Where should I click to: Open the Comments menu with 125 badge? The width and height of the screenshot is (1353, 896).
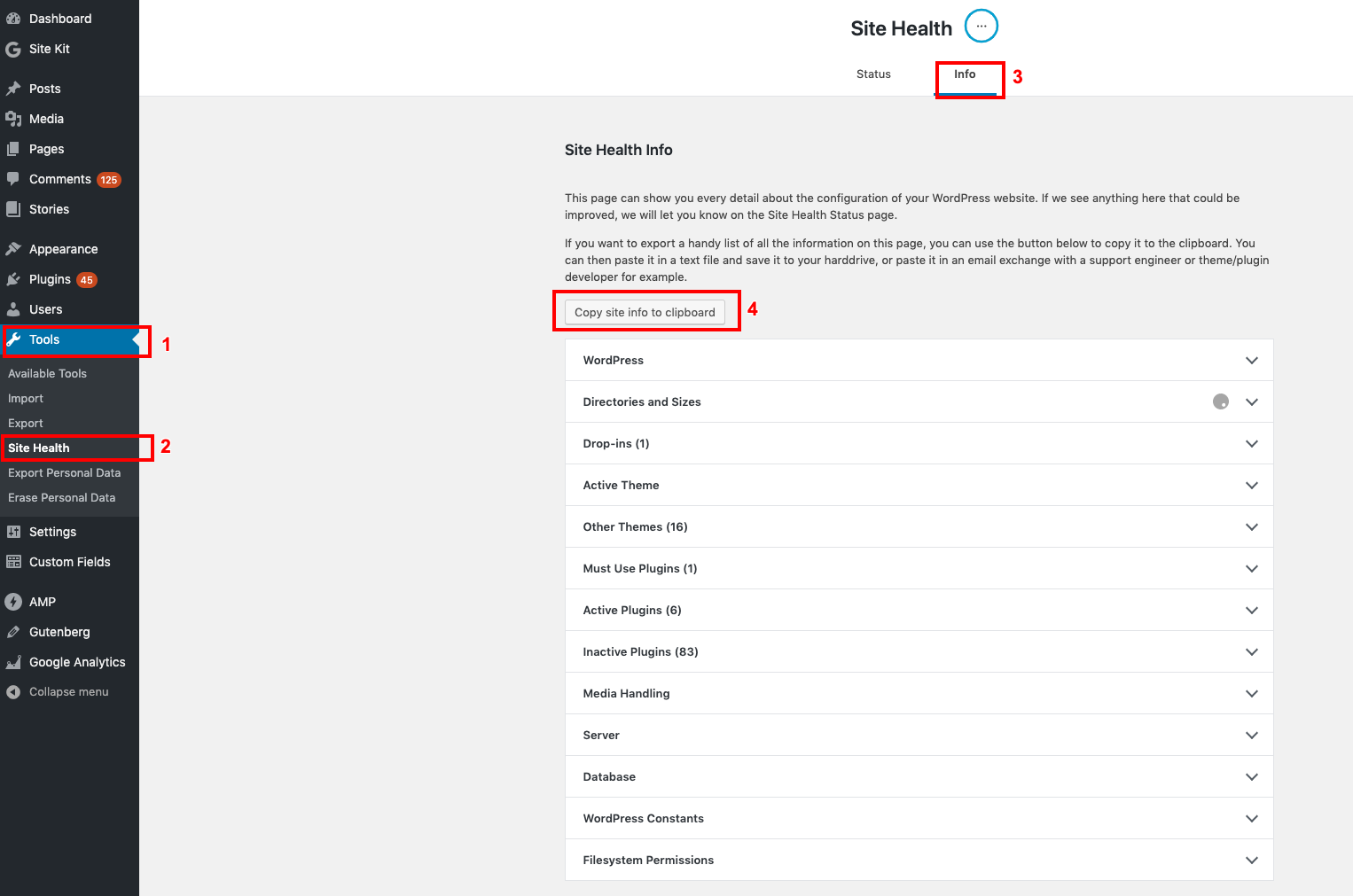point(60,179)
